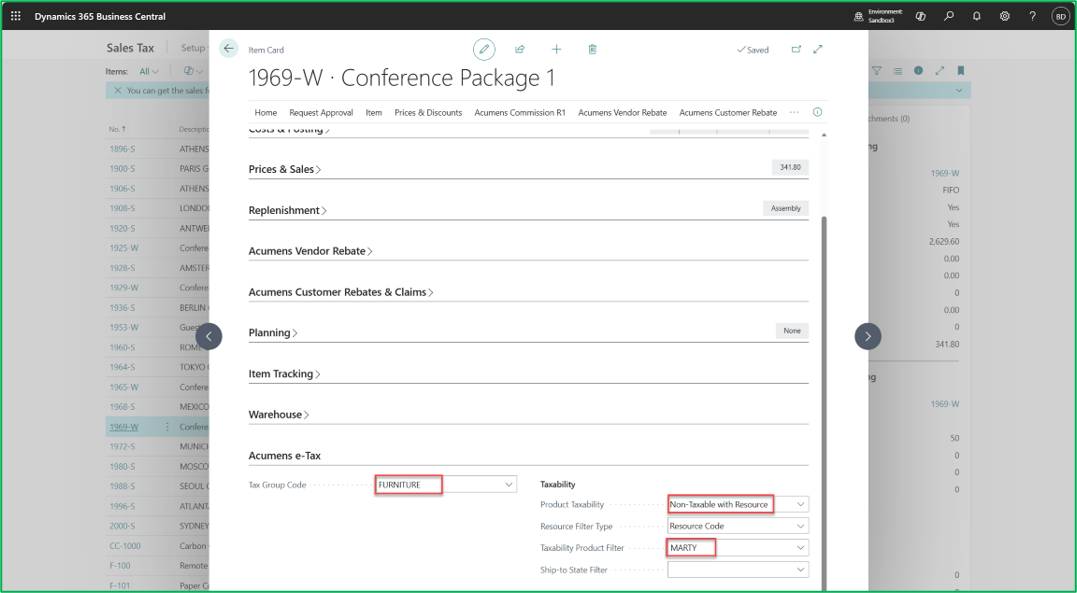
Task: Click the Acumens e-Tax section header
Action: tap(284, 456)
